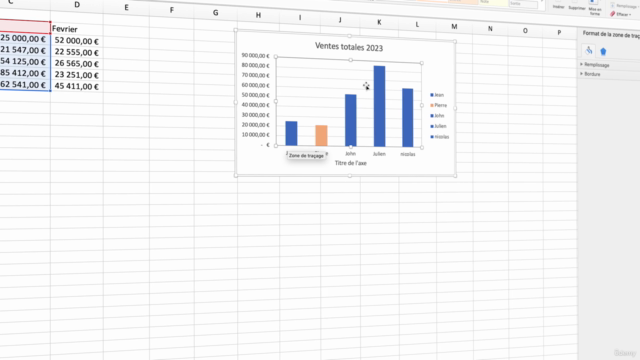Image resolution: width=640 pixels, height=360 pixels.
Task: Open the Mise en forme ribbon icon
Action: point(595,8)
